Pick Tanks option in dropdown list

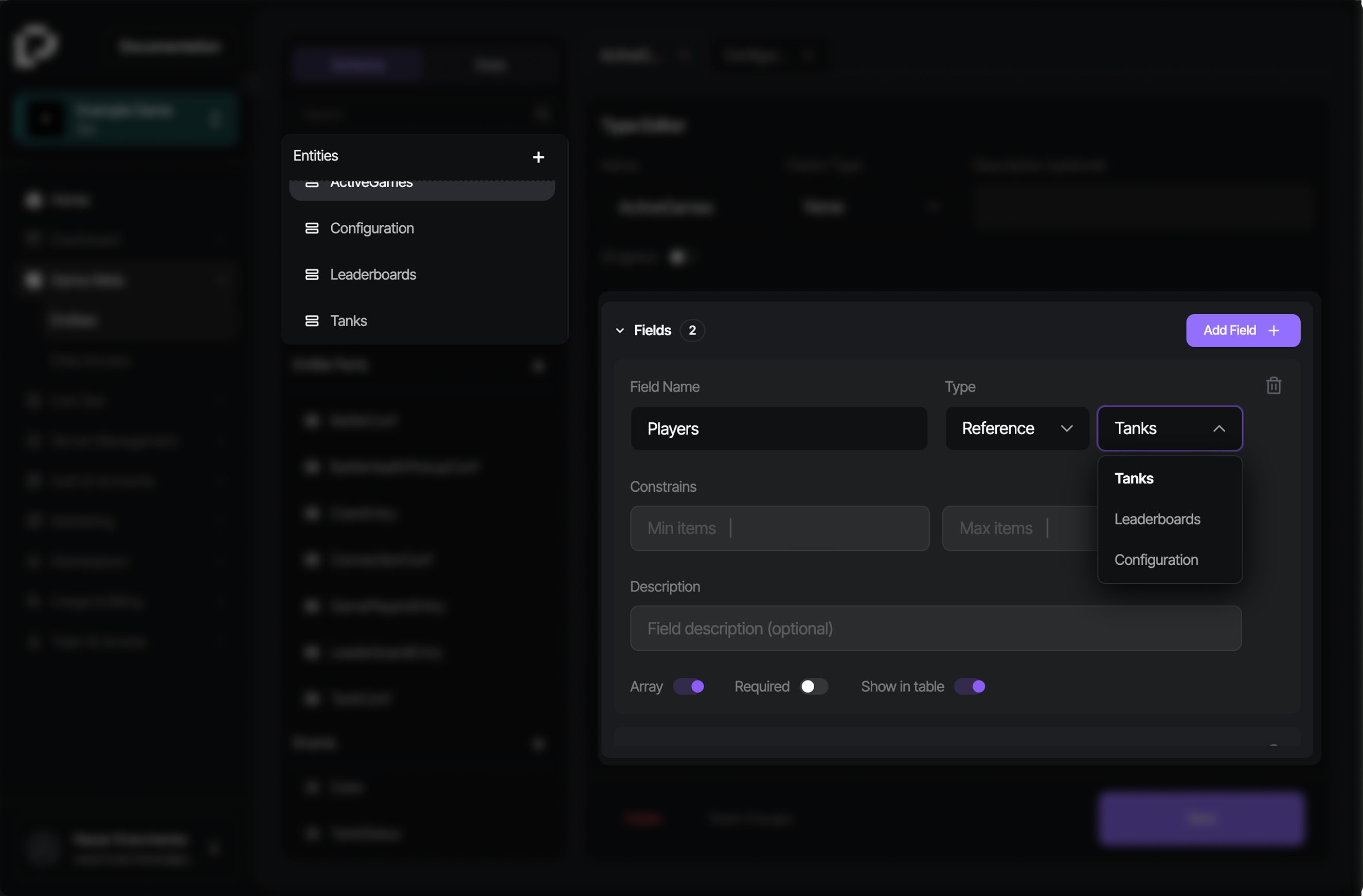(1134, 479)
